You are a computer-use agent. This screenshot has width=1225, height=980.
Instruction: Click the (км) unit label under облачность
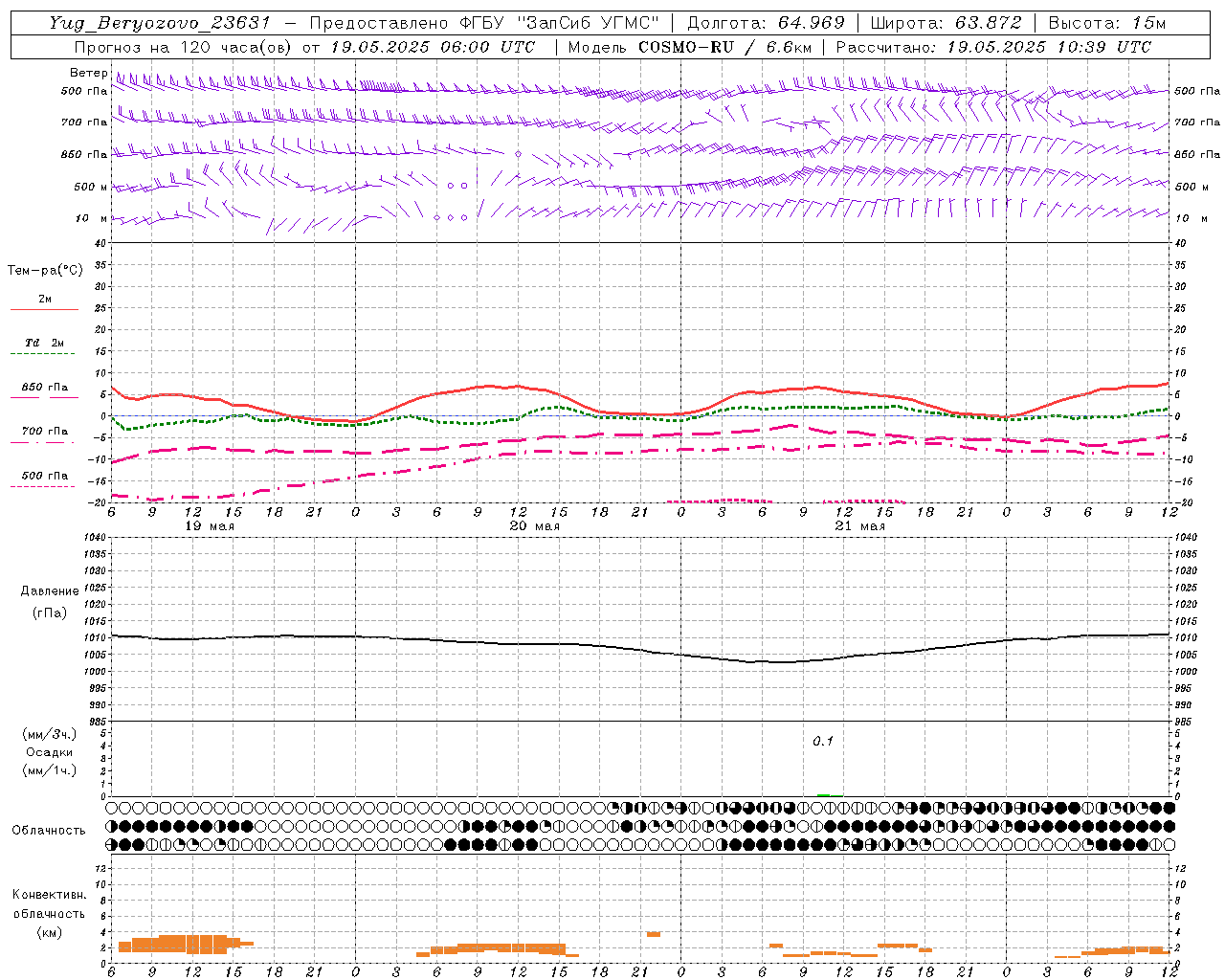coord(49,932)
